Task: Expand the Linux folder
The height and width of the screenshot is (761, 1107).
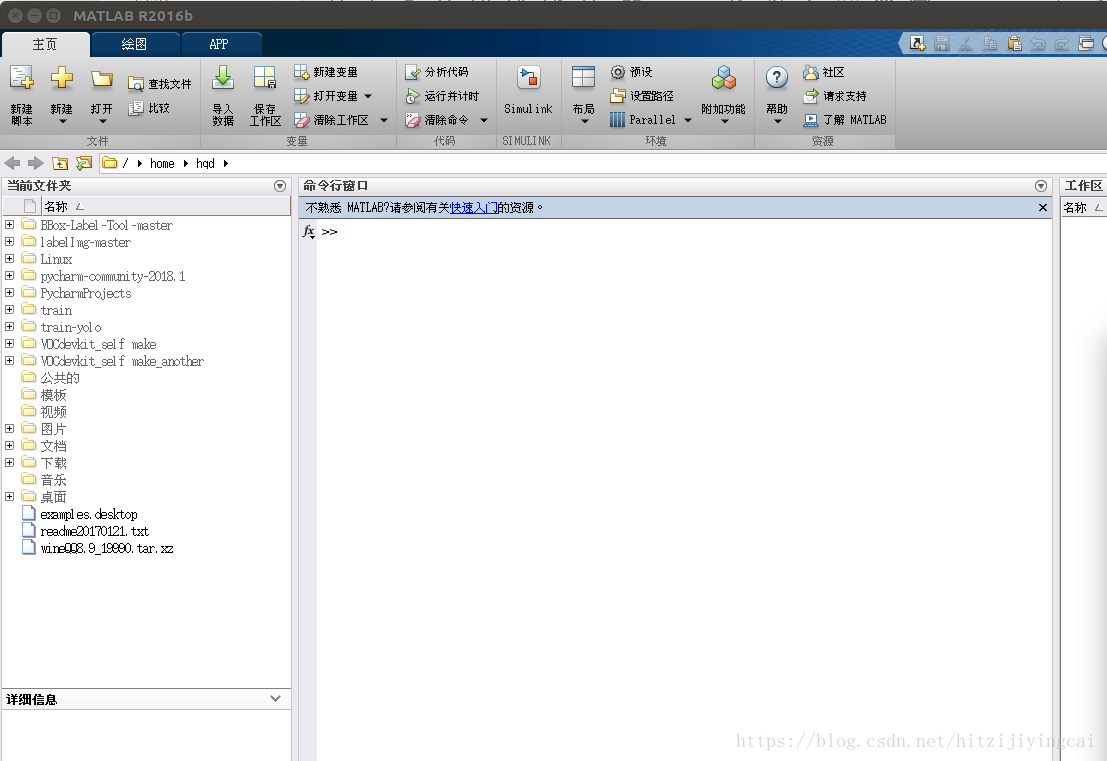Action: 10,258
